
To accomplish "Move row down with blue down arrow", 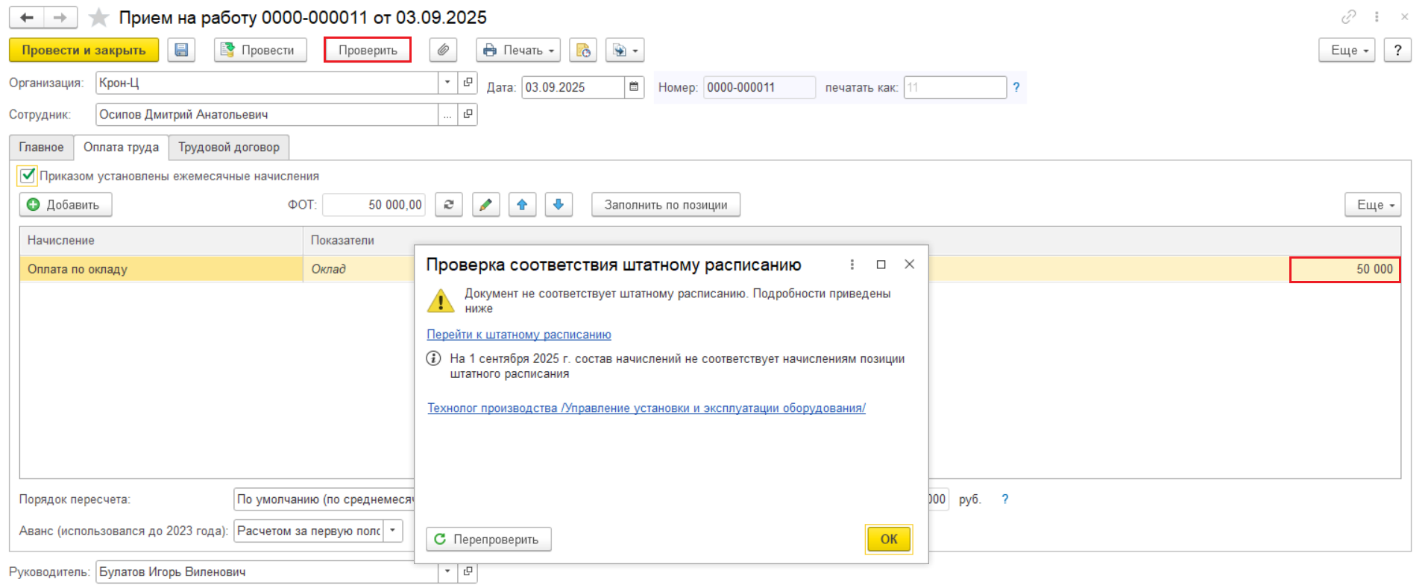I will coord(557,205).
